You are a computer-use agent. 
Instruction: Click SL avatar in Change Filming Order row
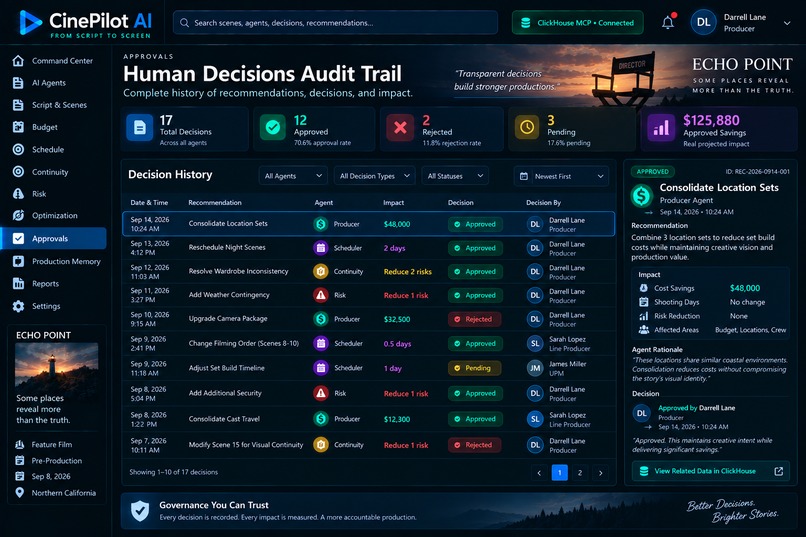(x=535, y=343)
